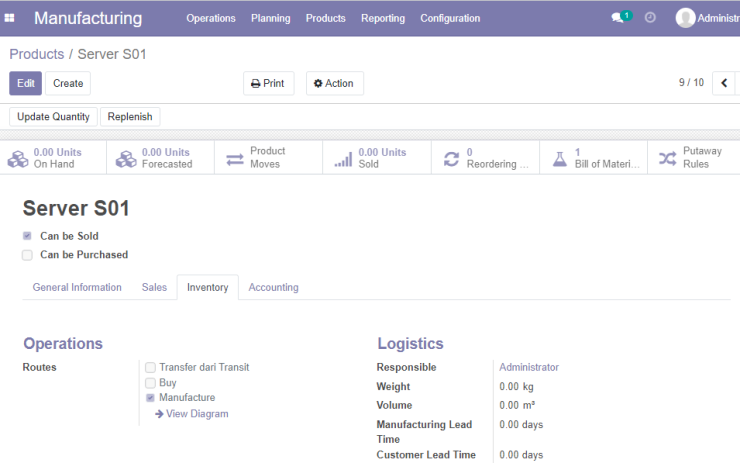Click the Administrator avatar picture
The width and height of the screenshot is (740, 463).
coord(685,18)
